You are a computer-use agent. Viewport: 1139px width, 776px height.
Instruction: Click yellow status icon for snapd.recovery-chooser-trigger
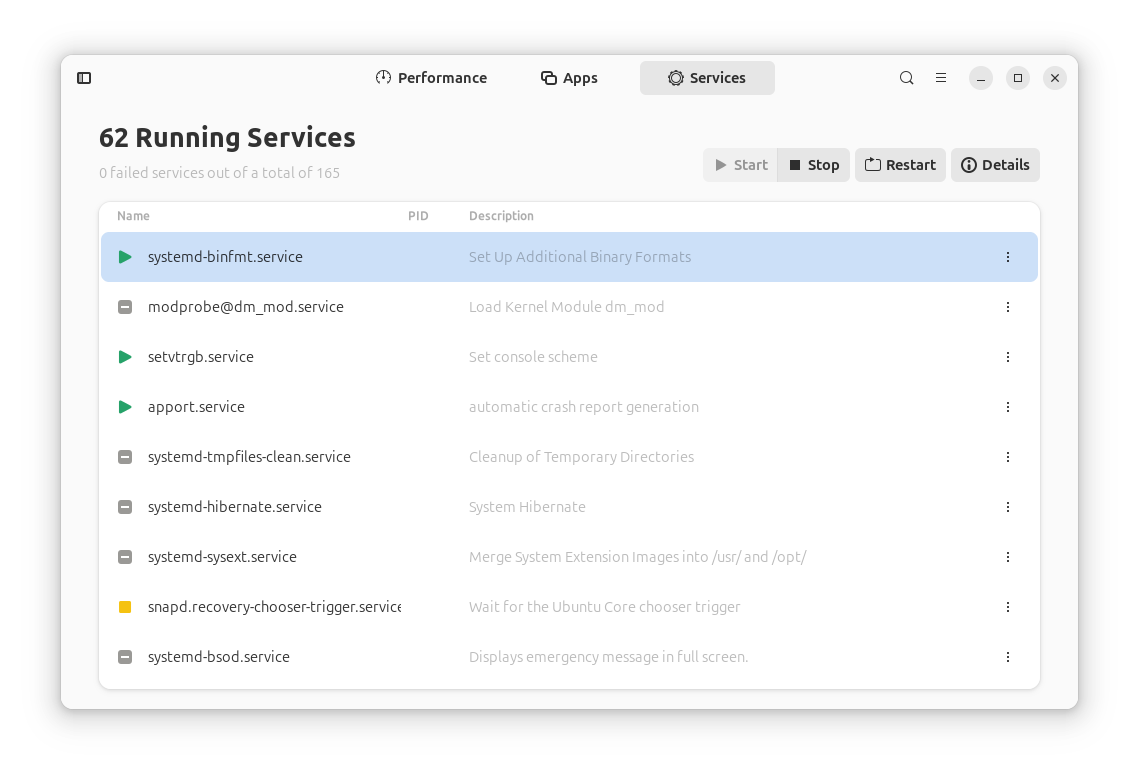tap(125, 607)
